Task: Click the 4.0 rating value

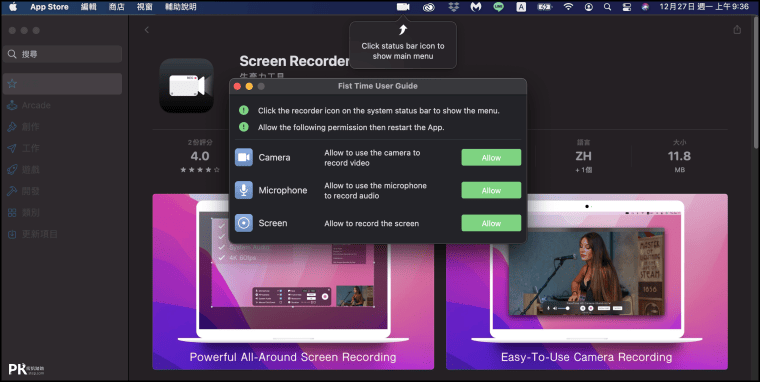Action: coord(200,156)
